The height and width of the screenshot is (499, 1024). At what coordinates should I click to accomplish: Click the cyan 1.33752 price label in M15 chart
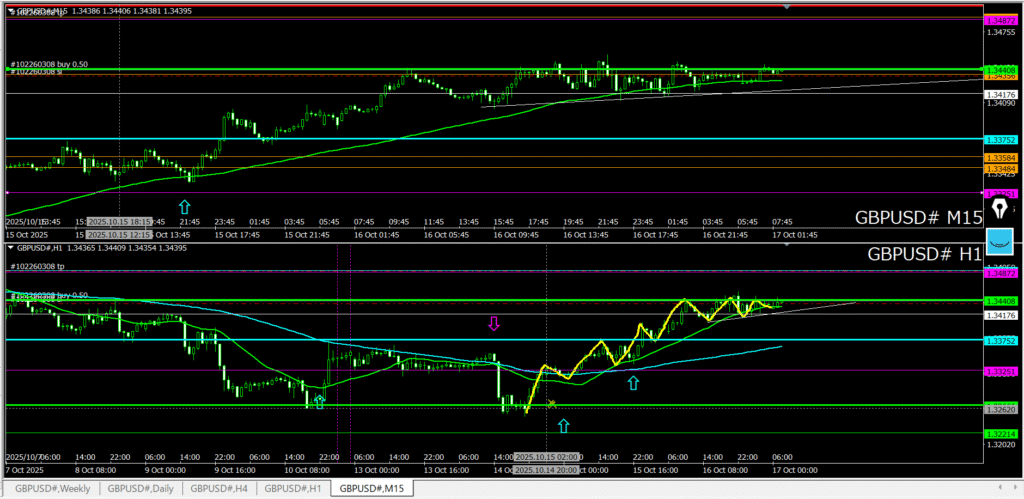point(999,139)
